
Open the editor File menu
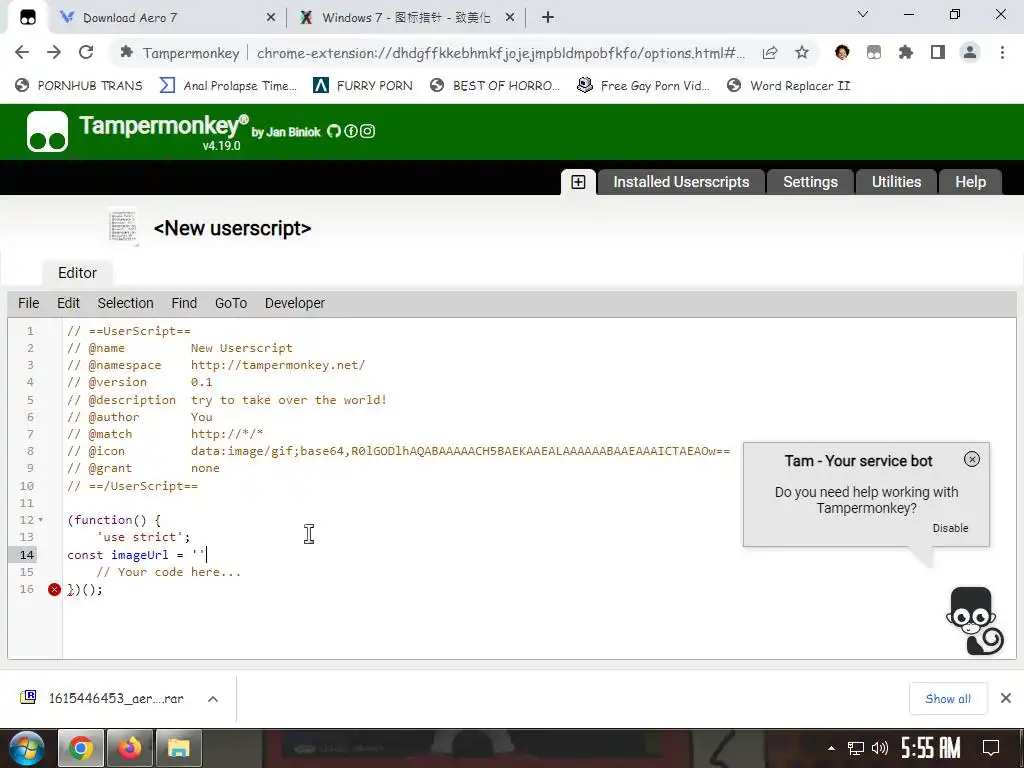coord(28,303)
